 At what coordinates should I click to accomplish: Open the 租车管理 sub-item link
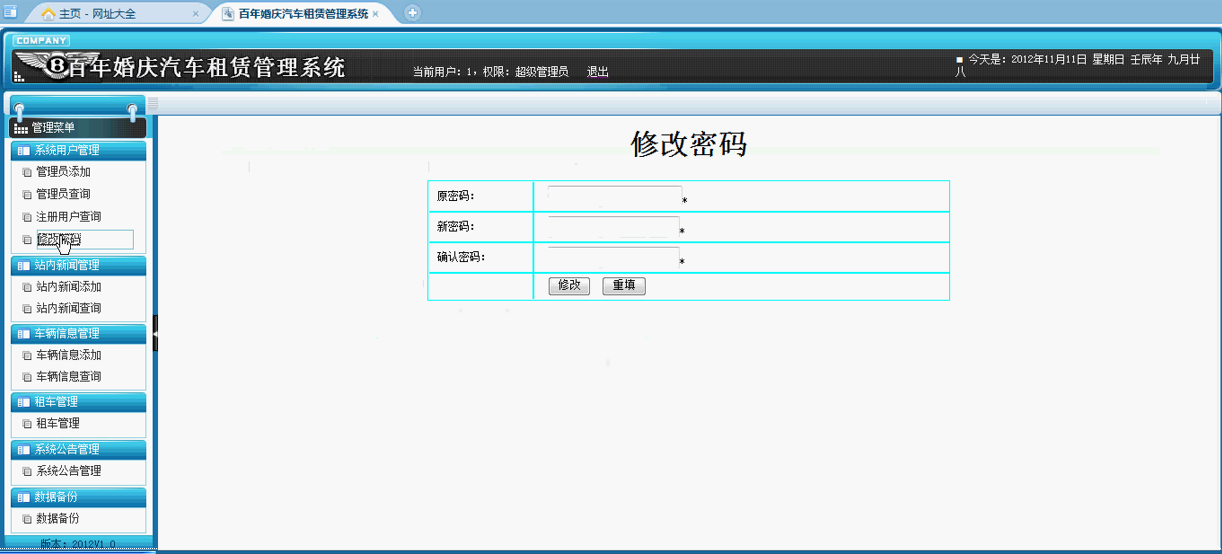coord(57,423)
